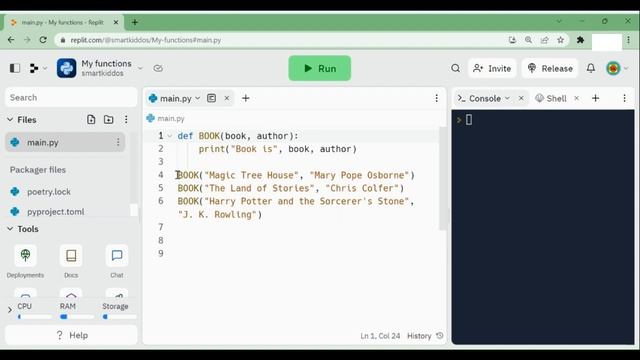
Task: Click the editor tab layout icon
Action: point(211,98)
